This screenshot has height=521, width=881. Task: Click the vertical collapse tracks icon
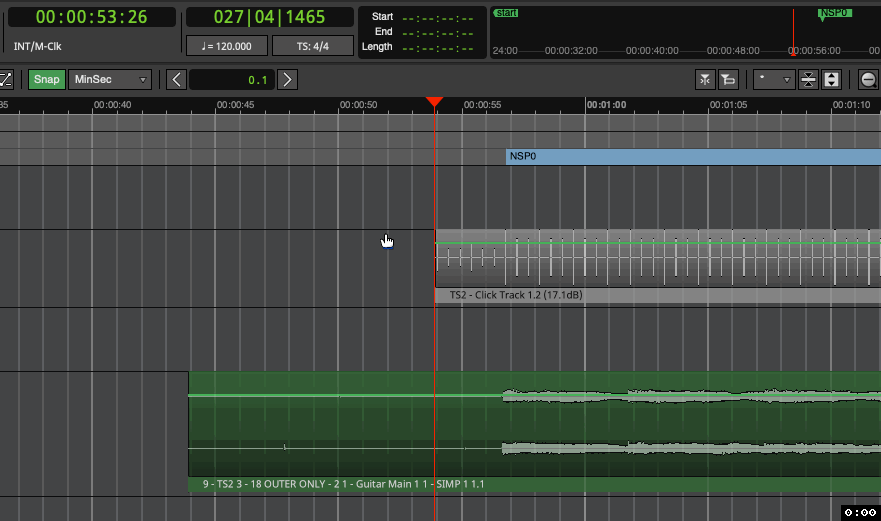pyautogui.click(x=807, y=80)
